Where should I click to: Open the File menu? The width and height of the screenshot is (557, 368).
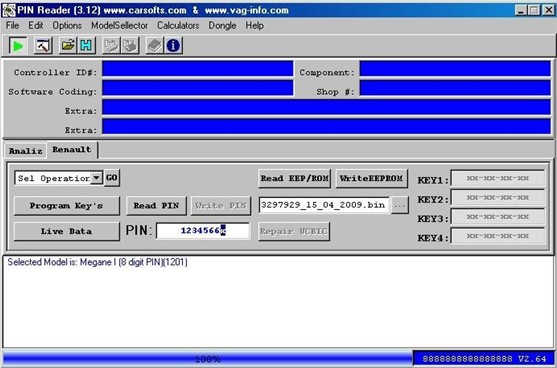tap(12, 26)
